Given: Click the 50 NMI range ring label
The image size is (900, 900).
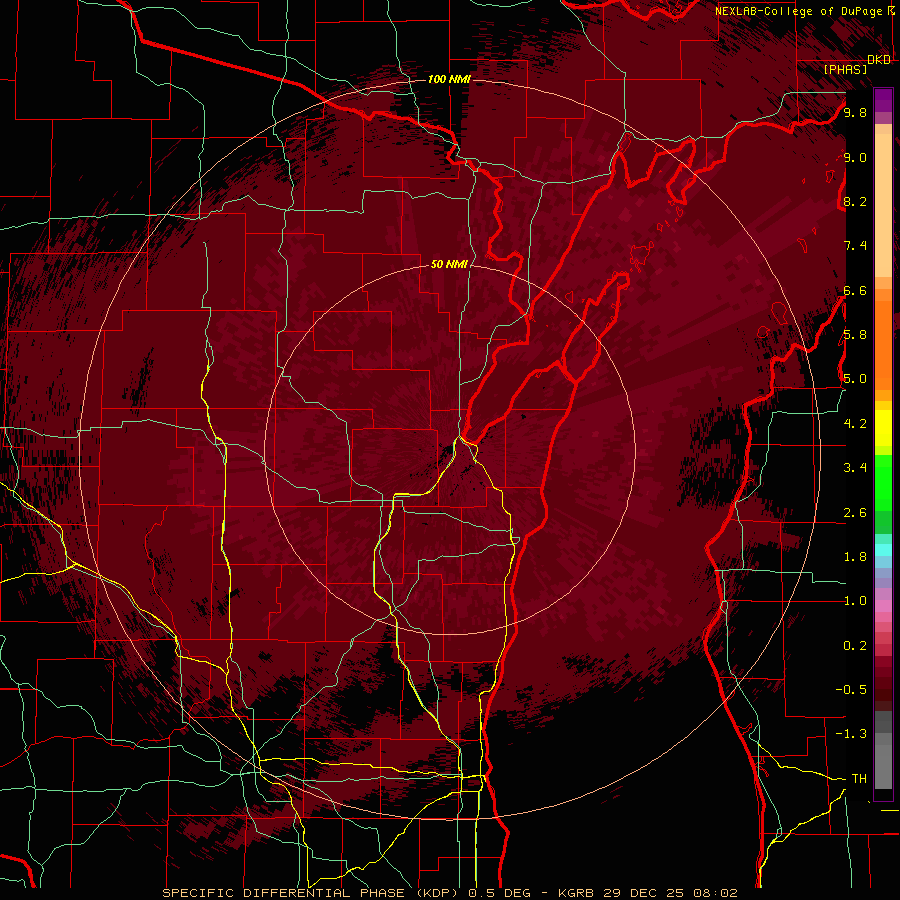Looking at the screenshot, I should click(449, 264).
